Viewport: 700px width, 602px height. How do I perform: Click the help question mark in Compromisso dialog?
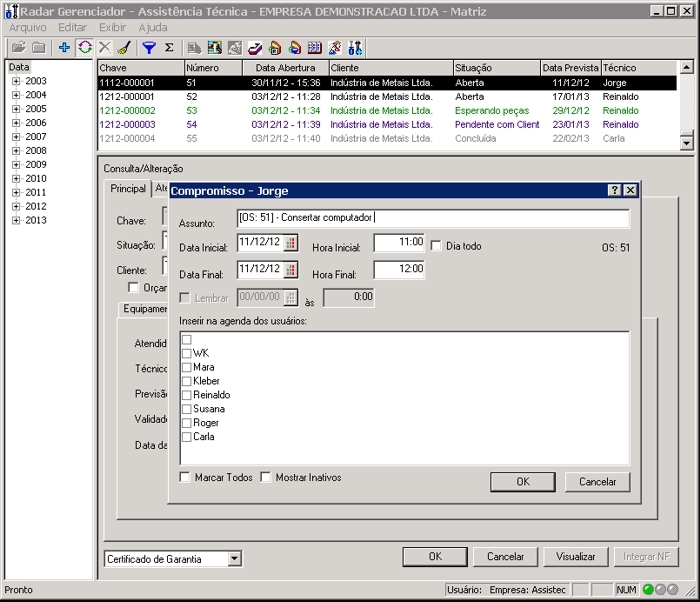coord(614,190)
